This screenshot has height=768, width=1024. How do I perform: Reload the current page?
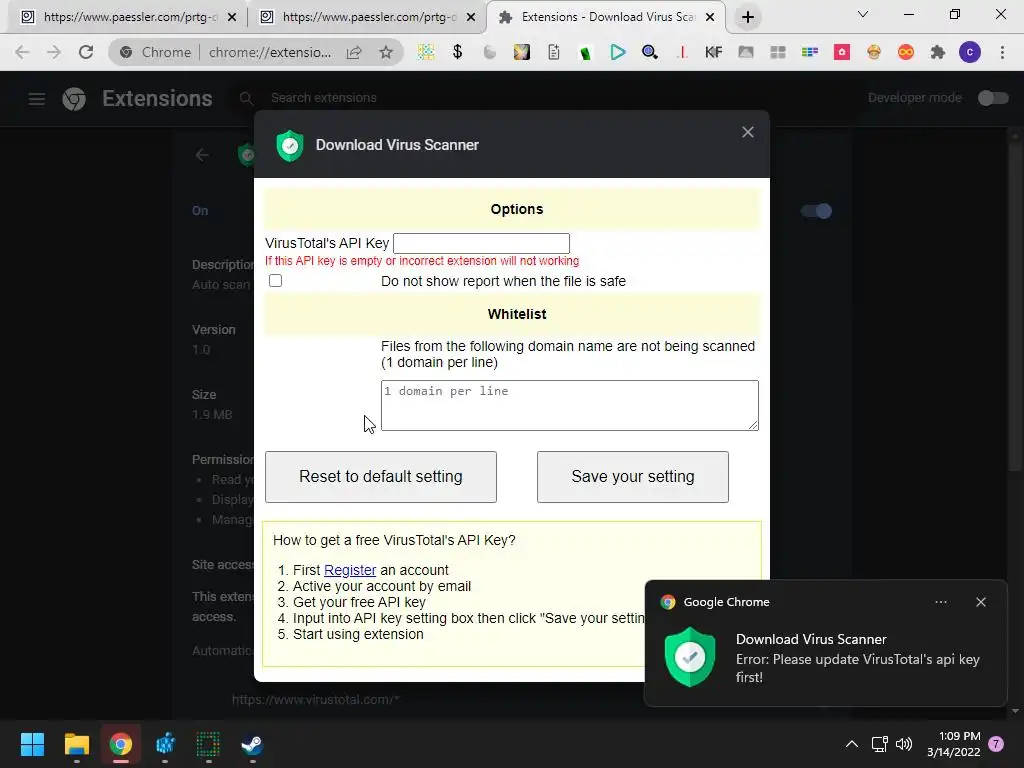tap(86, 52)
